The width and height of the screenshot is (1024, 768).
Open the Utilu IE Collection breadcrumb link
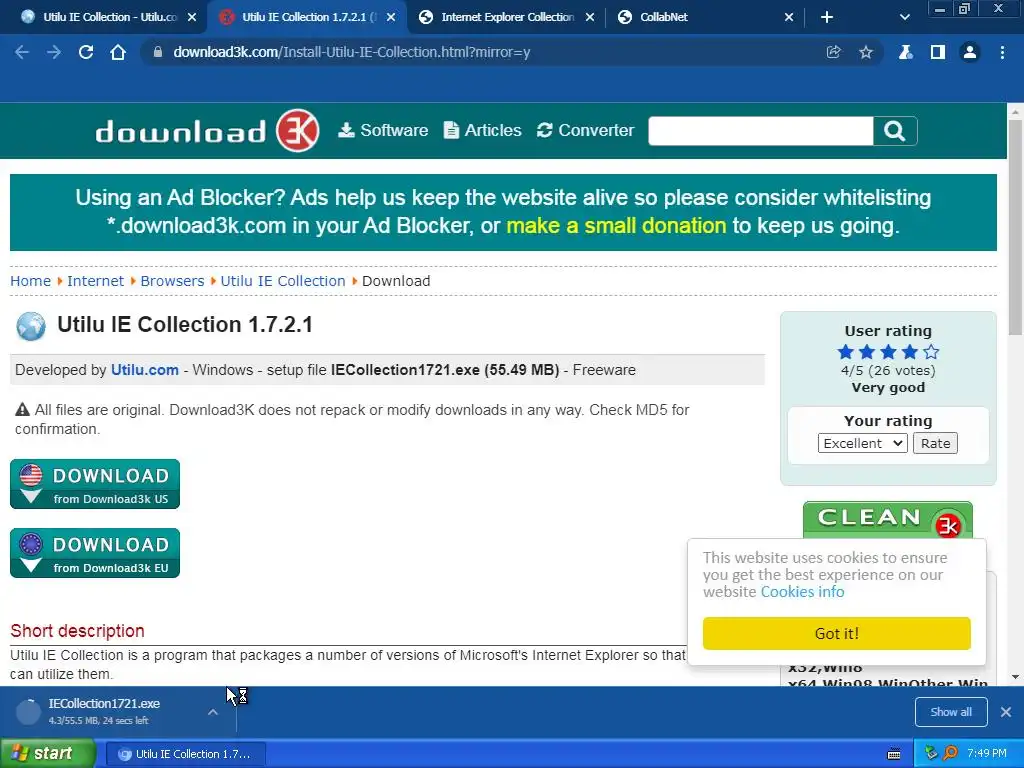(x=283, y=281)
